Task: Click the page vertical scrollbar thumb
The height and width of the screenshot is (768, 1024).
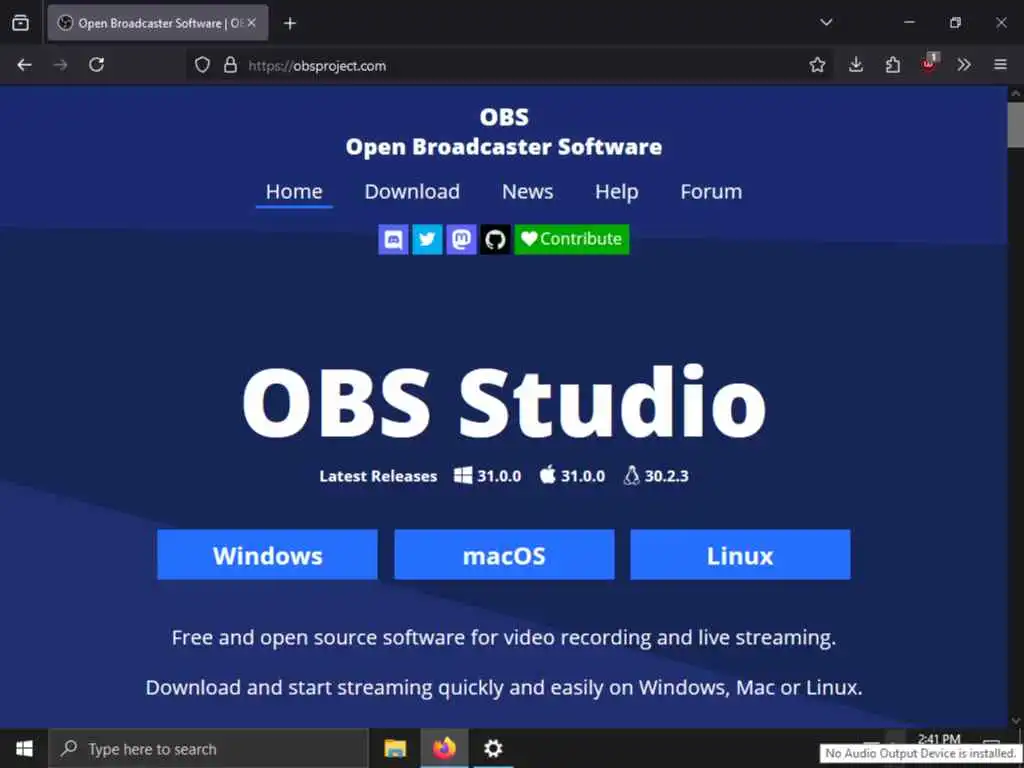Action: 1016,124
